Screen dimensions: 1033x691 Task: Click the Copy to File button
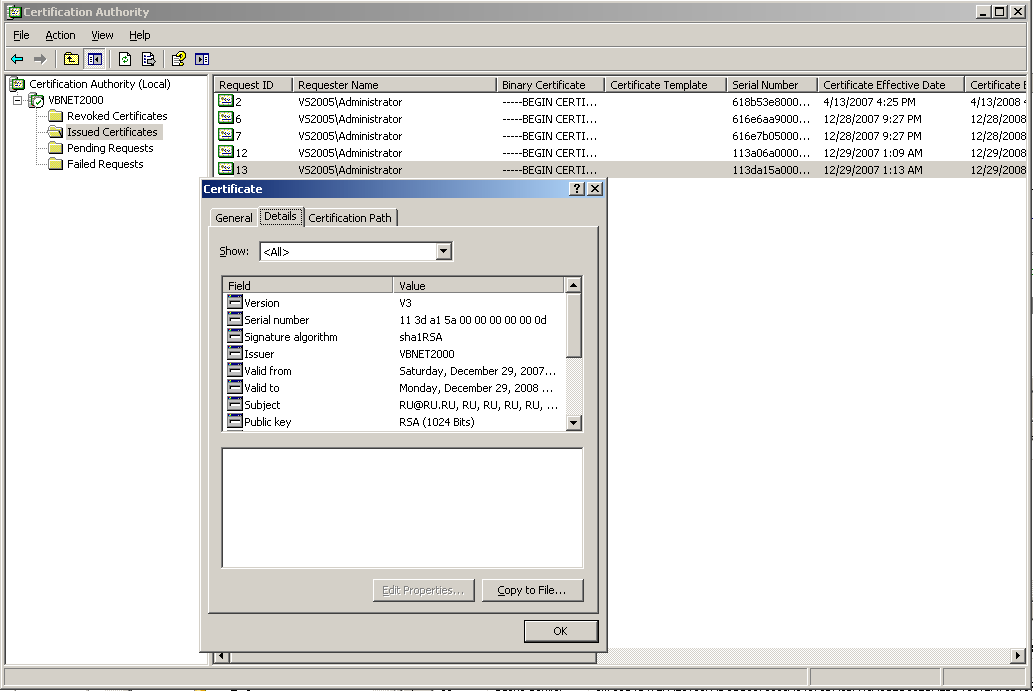[532, 590]
